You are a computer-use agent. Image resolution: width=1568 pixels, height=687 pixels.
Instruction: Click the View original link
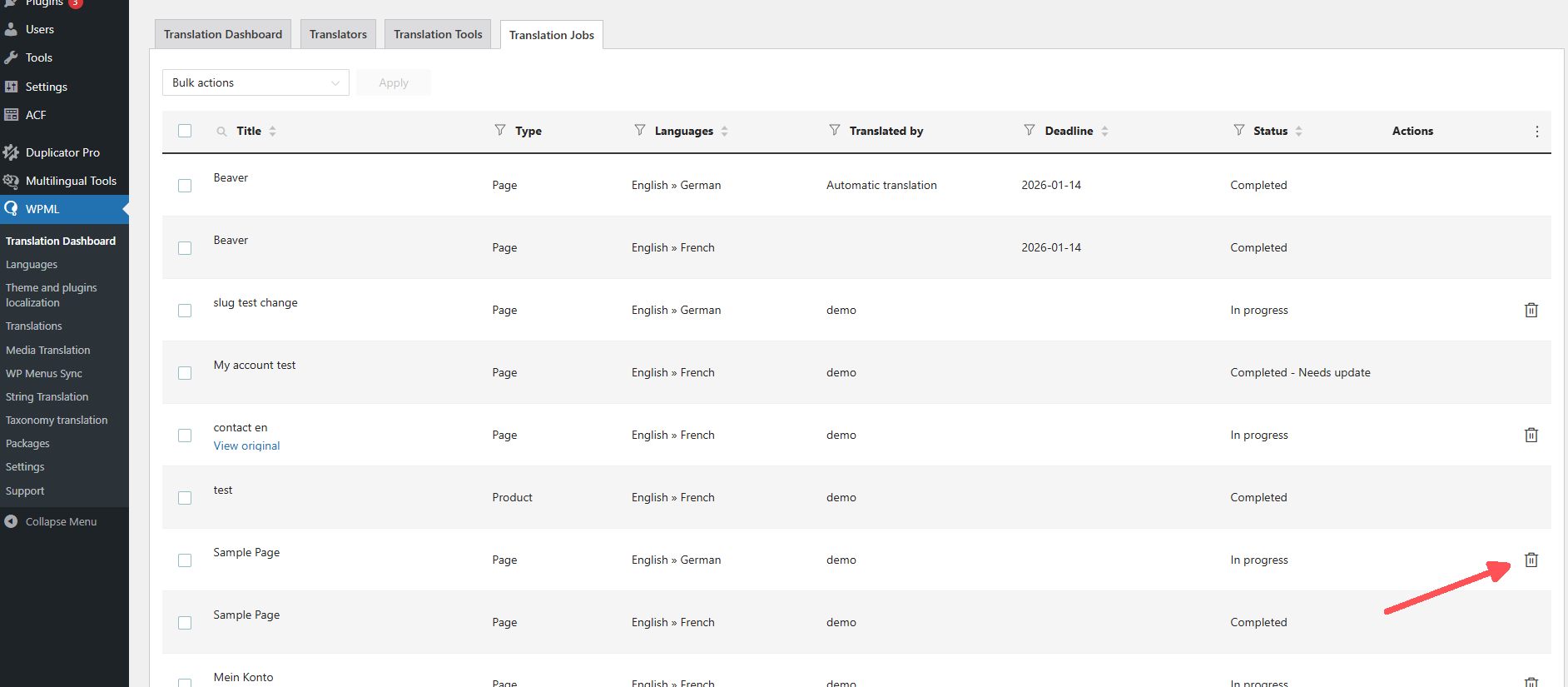(246, 446)
